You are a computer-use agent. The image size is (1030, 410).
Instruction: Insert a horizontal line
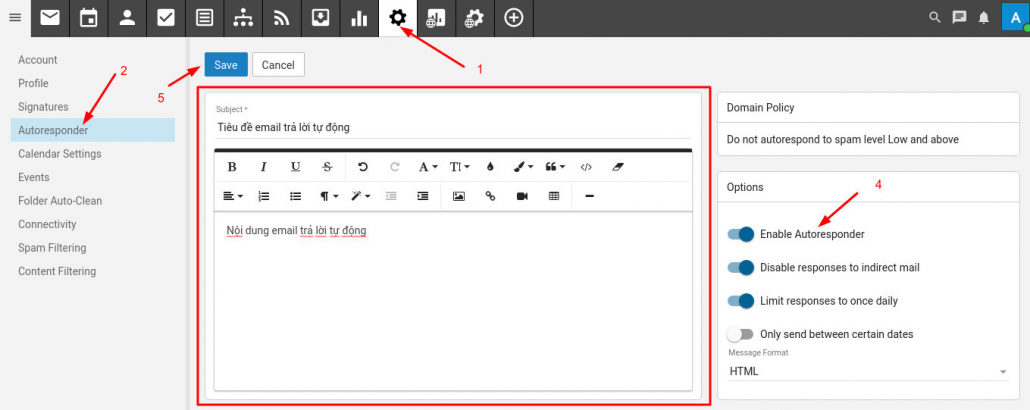tap(589, 196)
